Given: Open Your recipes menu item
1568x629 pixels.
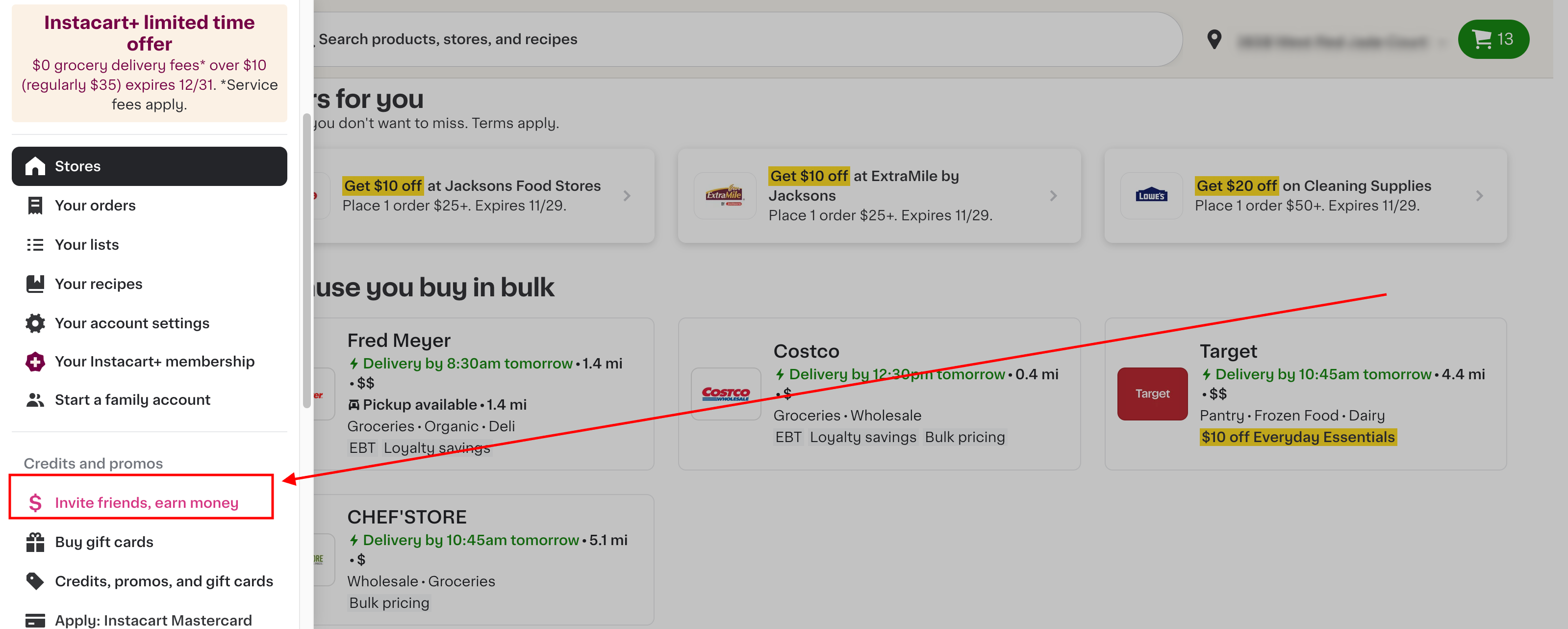Looking at the screenshot, I should tap(149, 284).
